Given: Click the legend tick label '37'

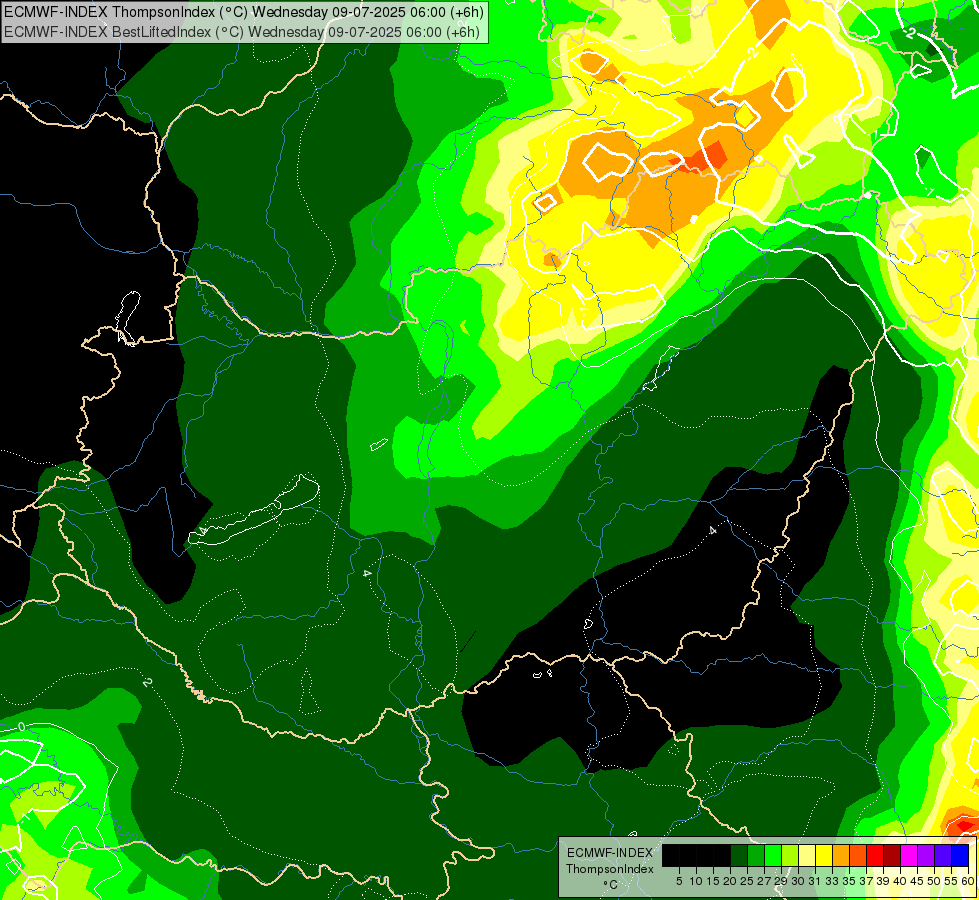Looking at the screenshot, I should click(x=867, y=881).
